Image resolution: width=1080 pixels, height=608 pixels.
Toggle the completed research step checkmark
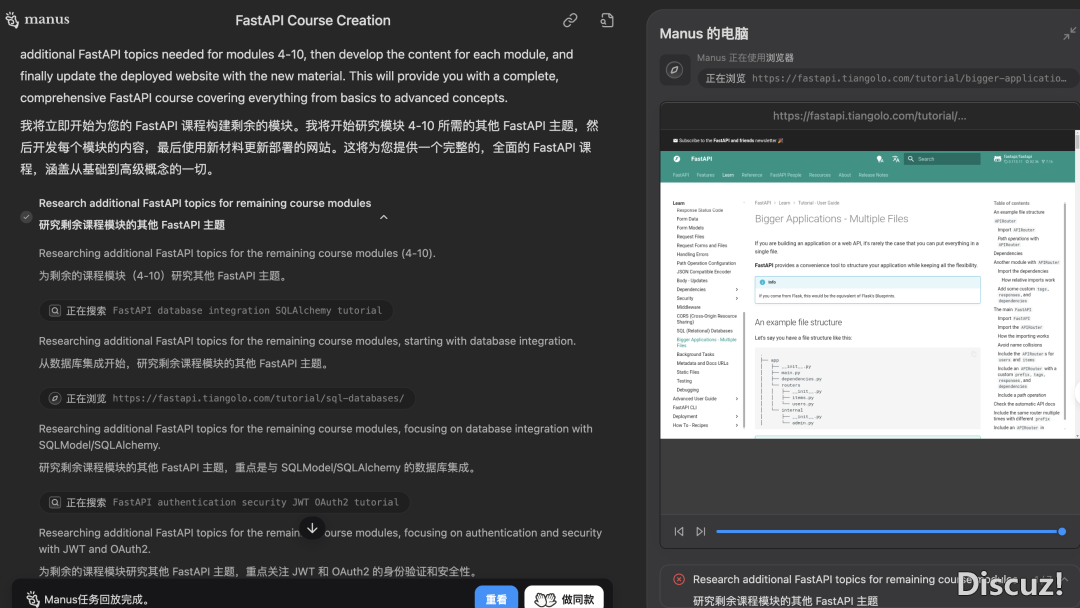[x=26, y=216]
